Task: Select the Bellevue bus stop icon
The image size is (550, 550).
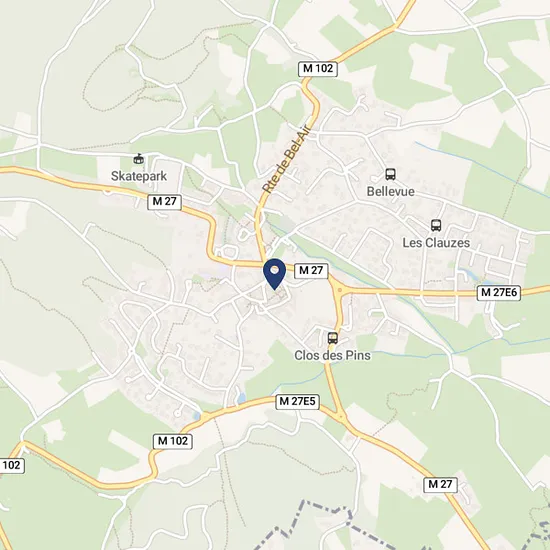Action: [x=390, y=174]
